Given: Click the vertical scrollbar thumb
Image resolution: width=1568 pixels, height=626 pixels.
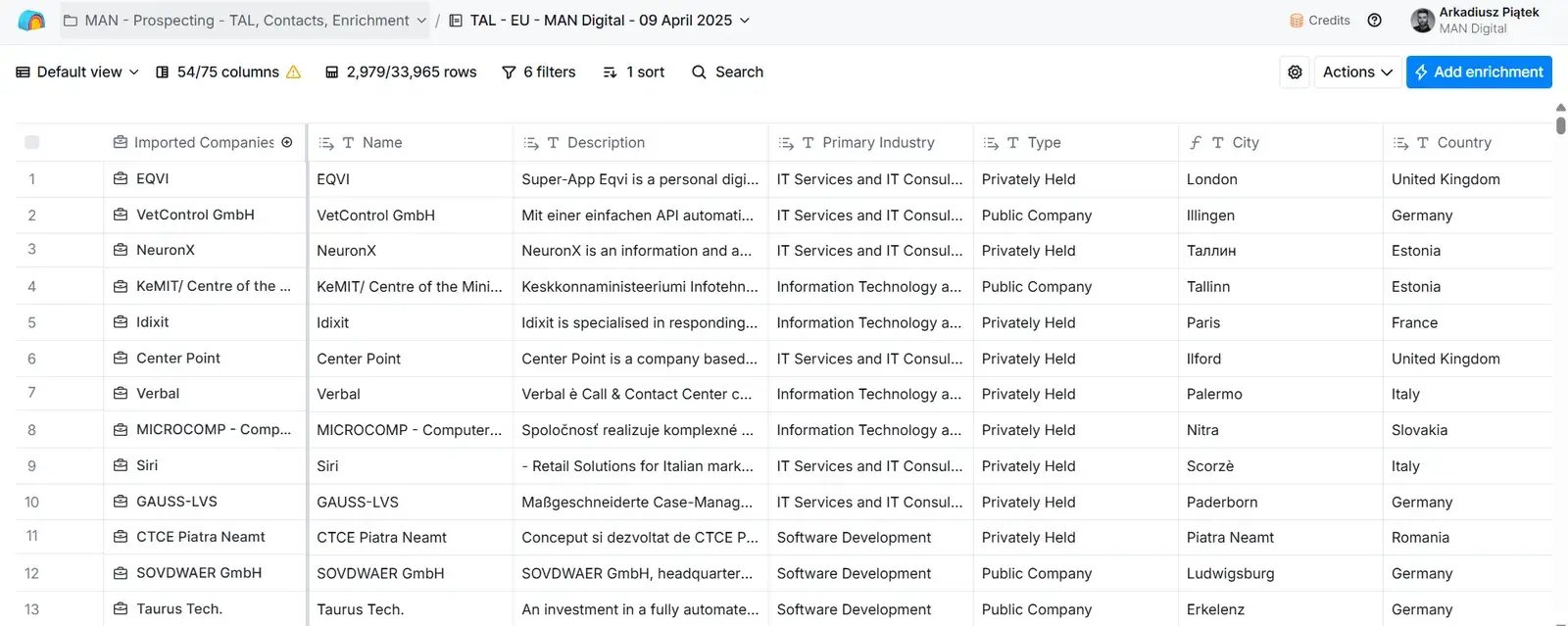Looking at the screenshot, I should [x=1560, y=124].
